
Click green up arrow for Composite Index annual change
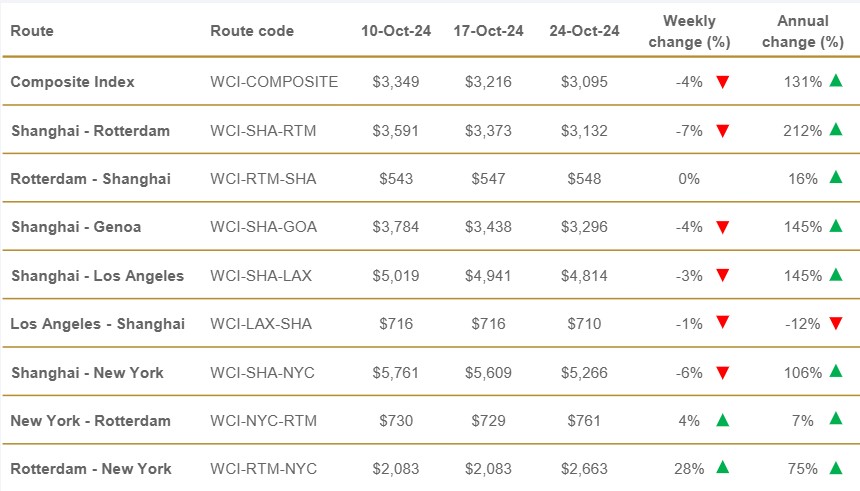[x=835, y=82]
